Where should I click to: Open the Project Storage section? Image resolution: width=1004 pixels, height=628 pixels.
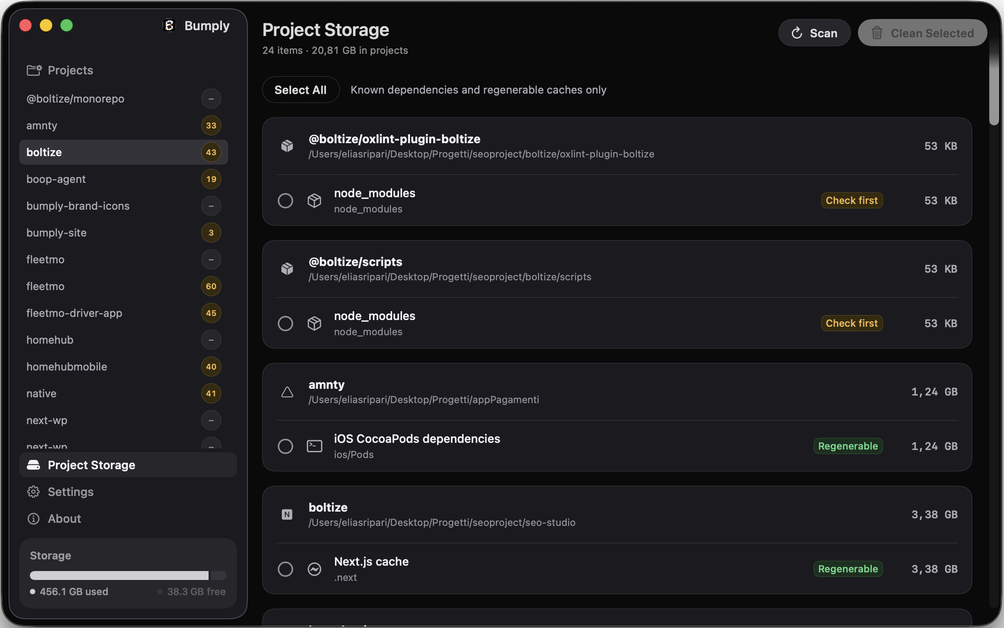click(x=128, y=465)
